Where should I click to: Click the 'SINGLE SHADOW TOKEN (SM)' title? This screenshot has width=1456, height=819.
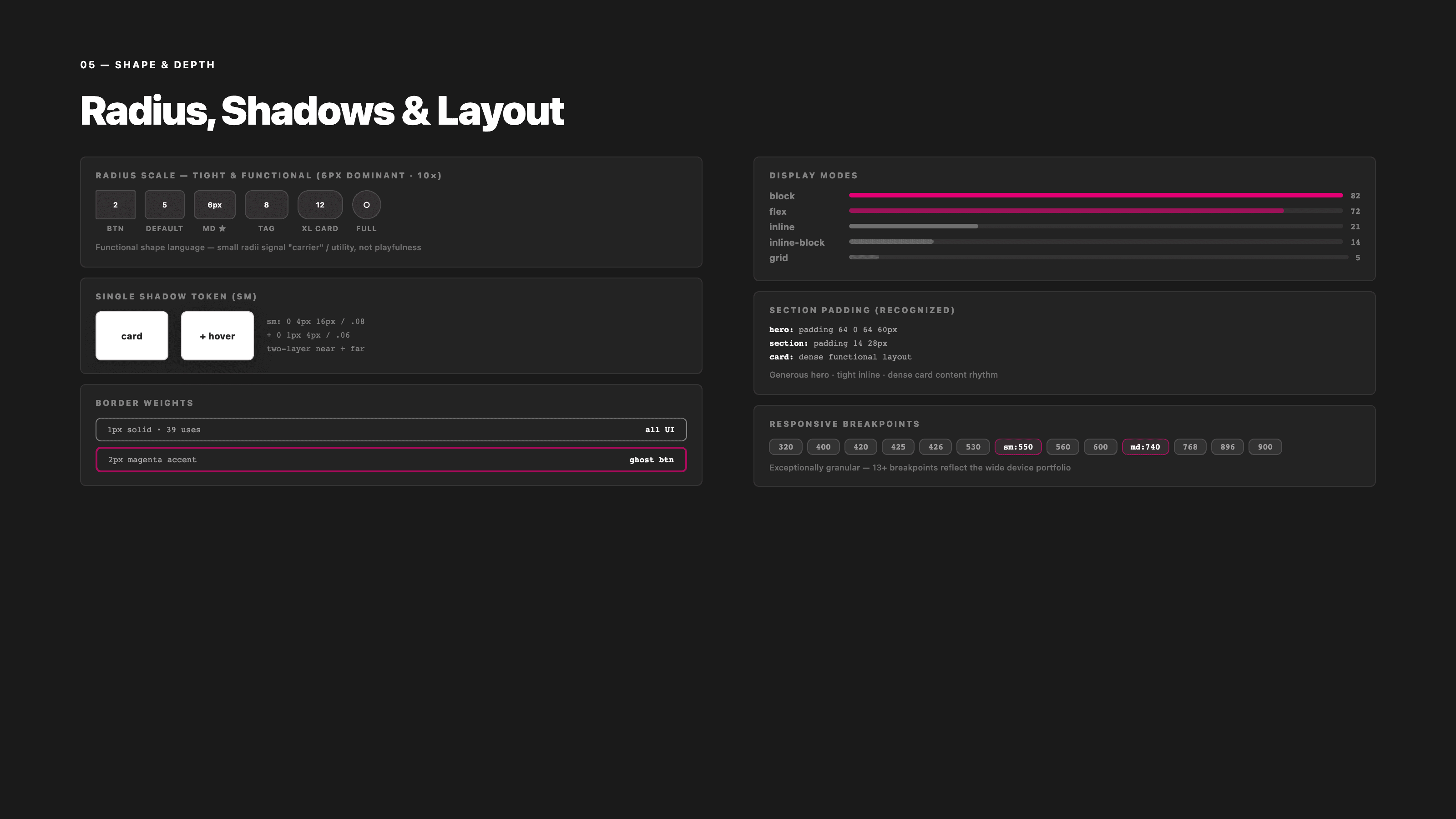click(x=177, y=297)
